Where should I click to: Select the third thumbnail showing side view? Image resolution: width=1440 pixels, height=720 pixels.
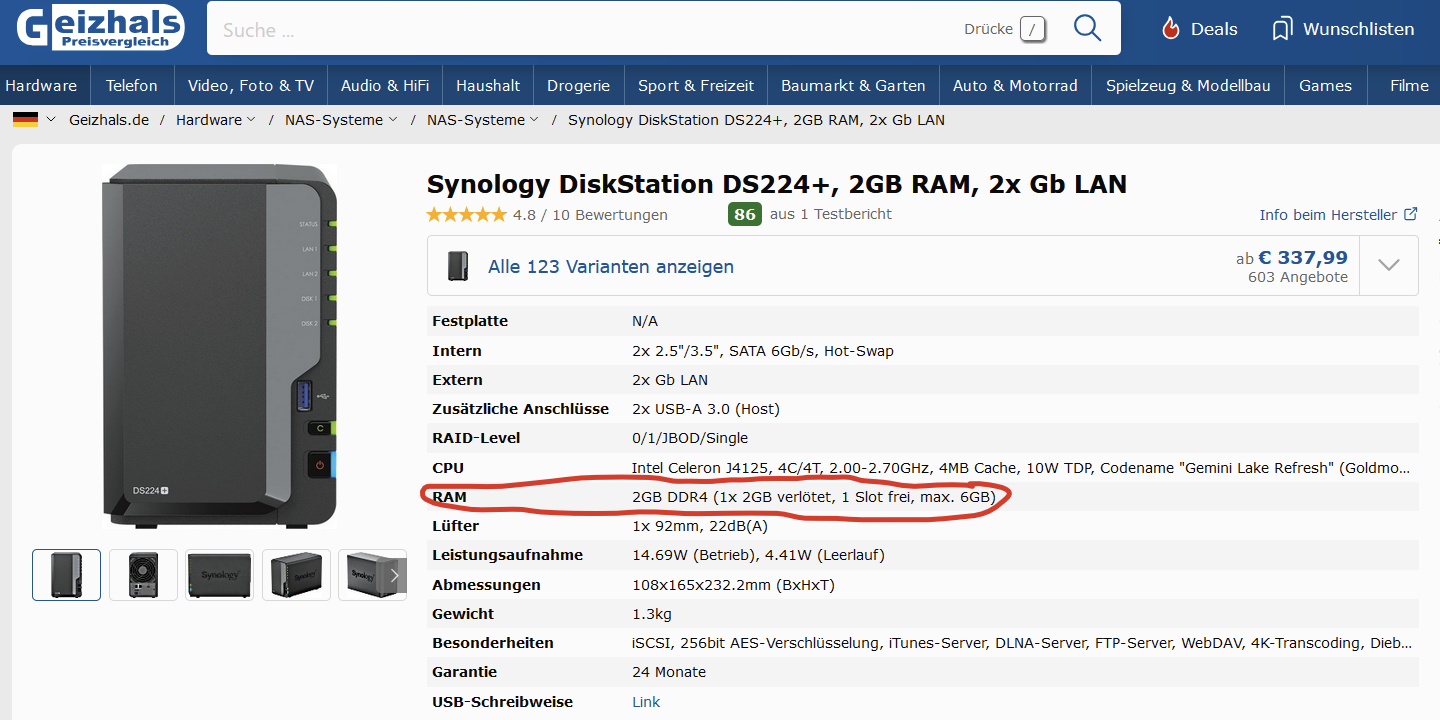[x=220, y=575]
